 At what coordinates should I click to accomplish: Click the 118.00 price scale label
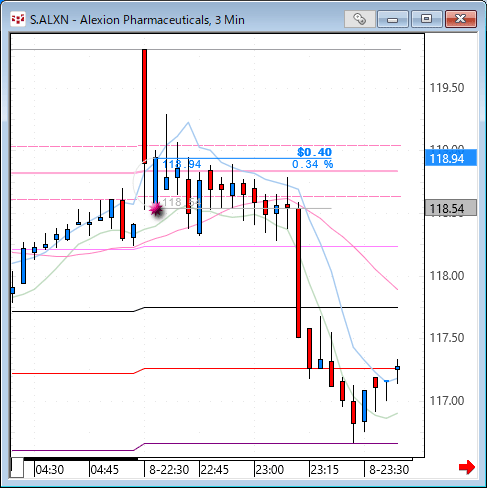coord(447,276)
